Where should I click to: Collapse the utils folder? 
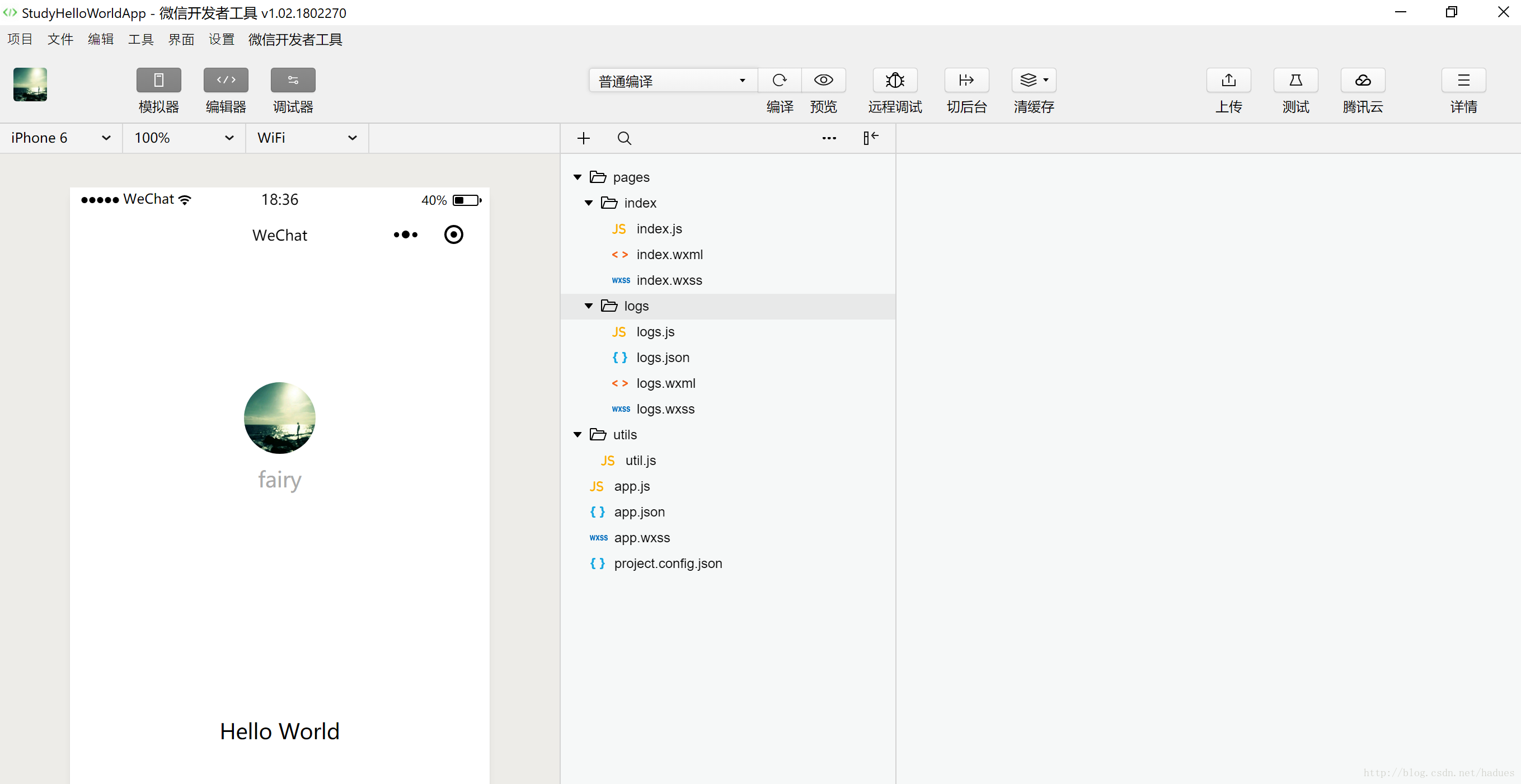[578, 434]
